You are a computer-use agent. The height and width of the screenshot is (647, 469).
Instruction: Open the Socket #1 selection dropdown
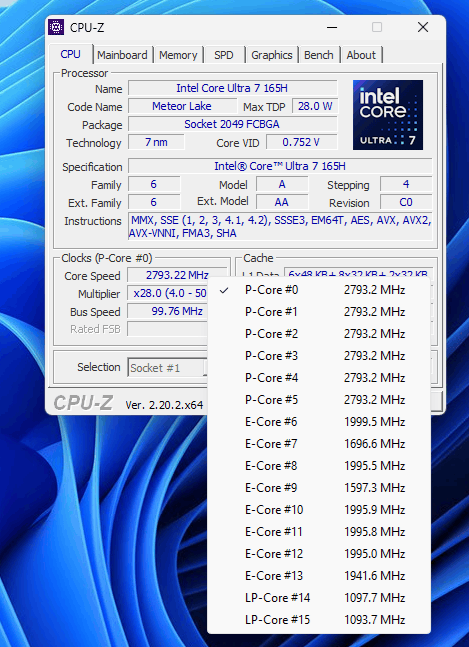[167, 368]
